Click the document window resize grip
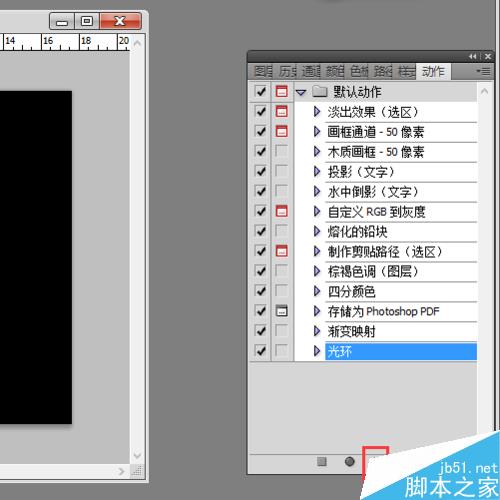This screenshot has height=500, width=500. point(137,470)
